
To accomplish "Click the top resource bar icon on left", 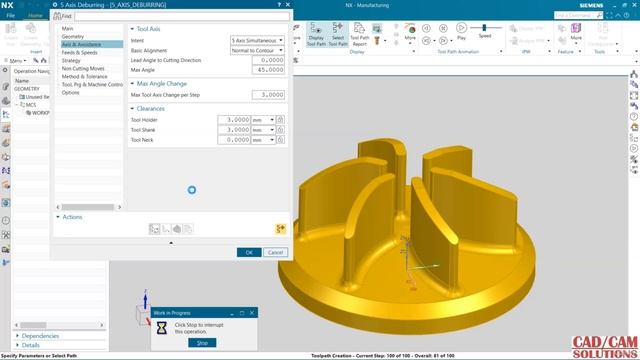I will [x=5, y=70].
